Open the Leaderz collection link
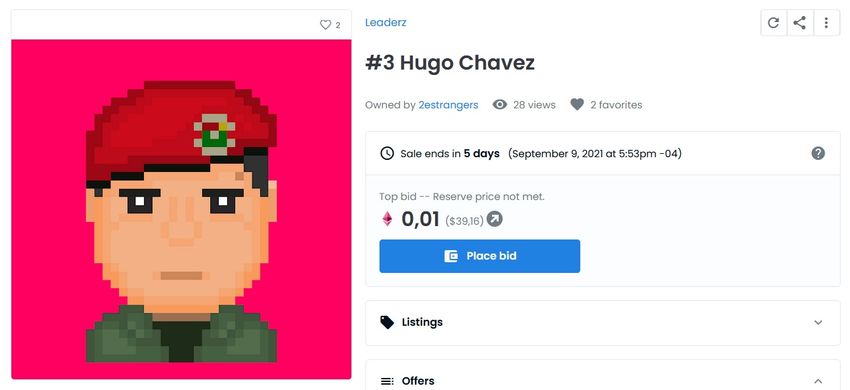Screen dimensions: 850x390 (385, 23)
